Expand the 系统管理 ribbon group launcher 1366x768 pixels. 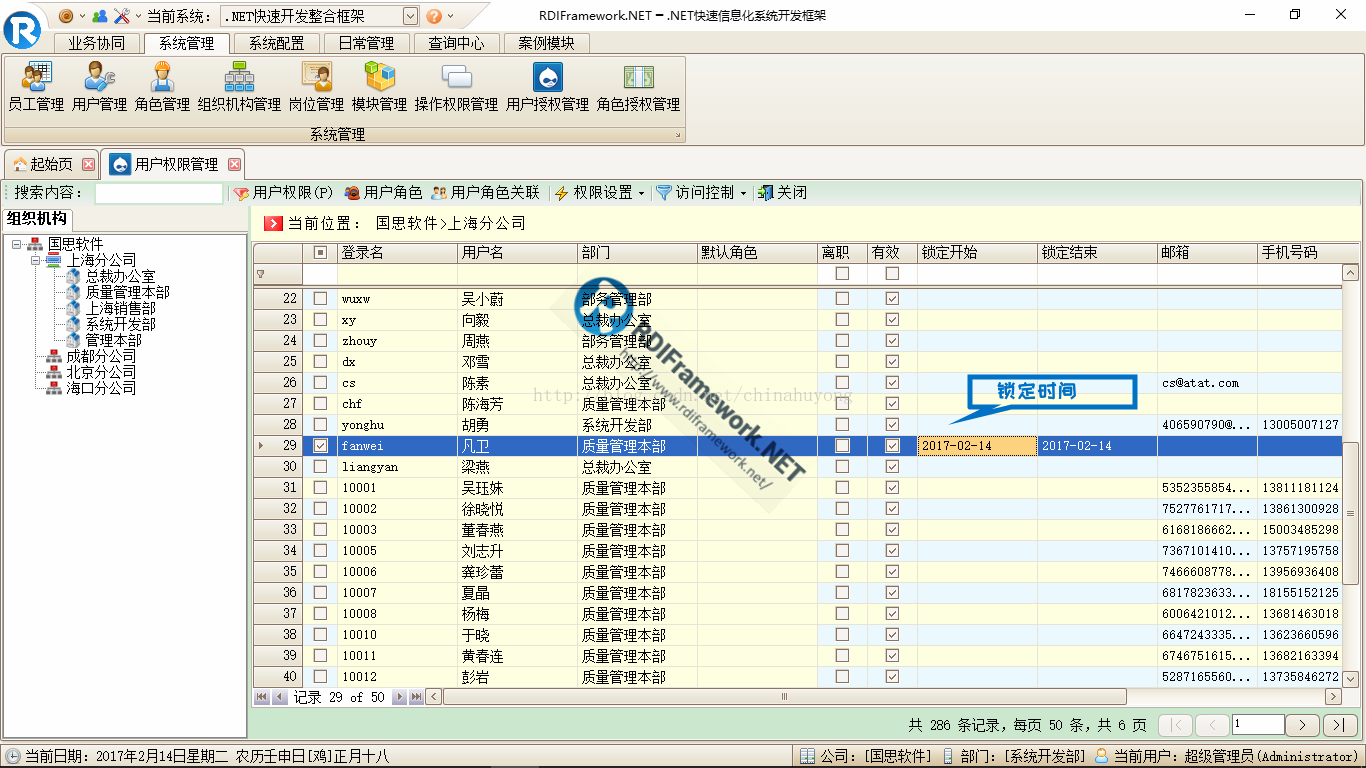(x=677, y=135)
